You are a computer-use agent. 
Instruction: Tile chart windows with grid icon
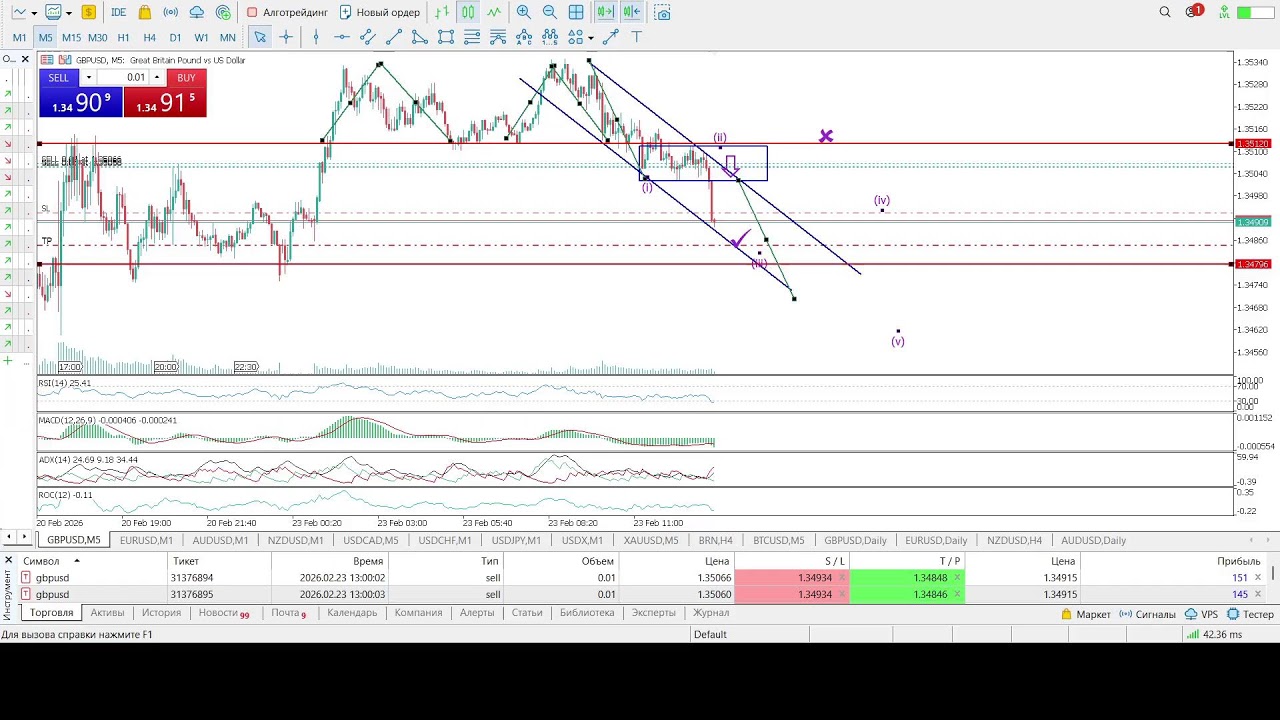[576, 12]
